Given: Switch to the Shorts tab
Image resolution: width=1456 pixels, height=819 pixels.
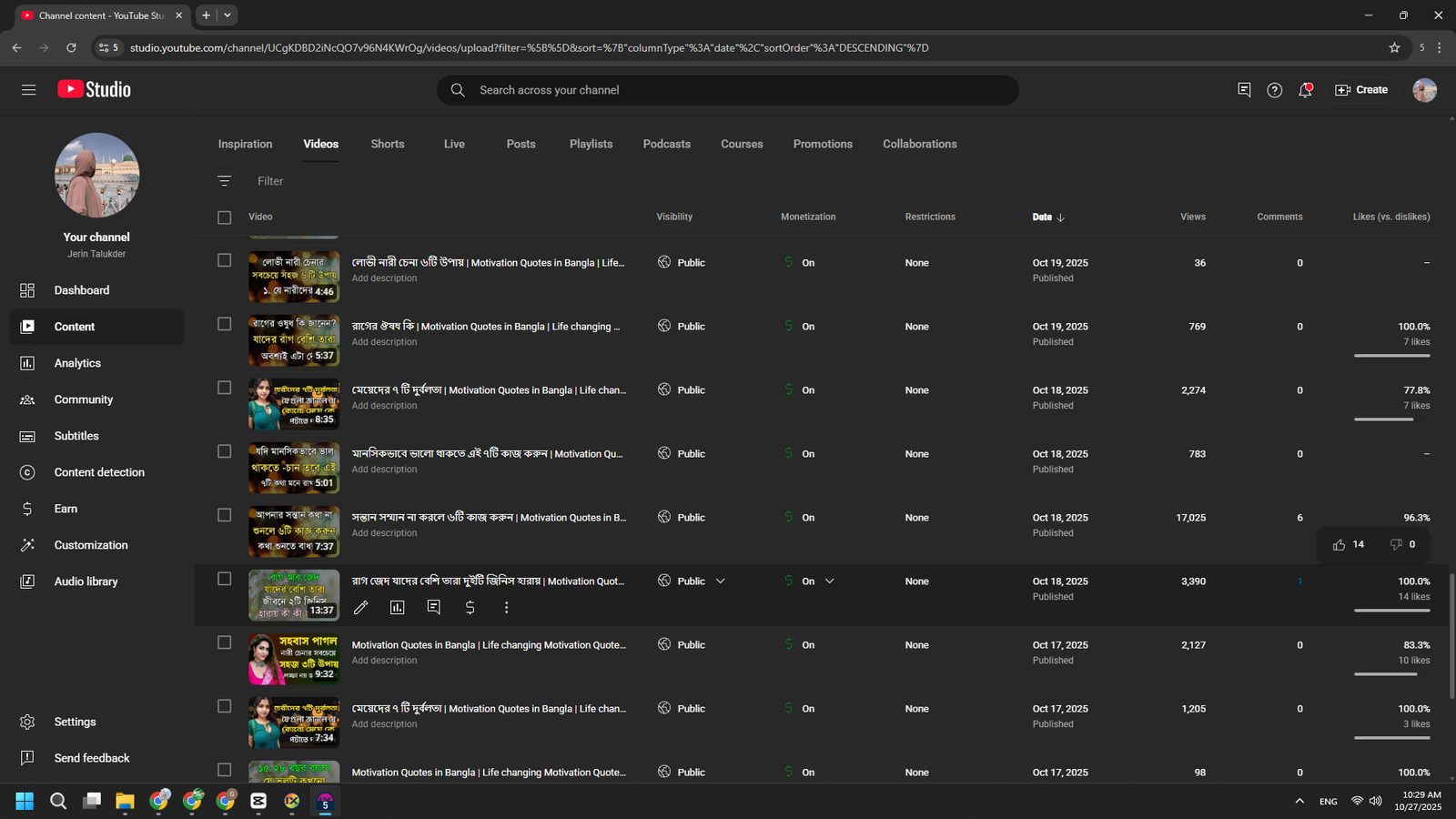Looking at the screenshot, I should 388,144.
